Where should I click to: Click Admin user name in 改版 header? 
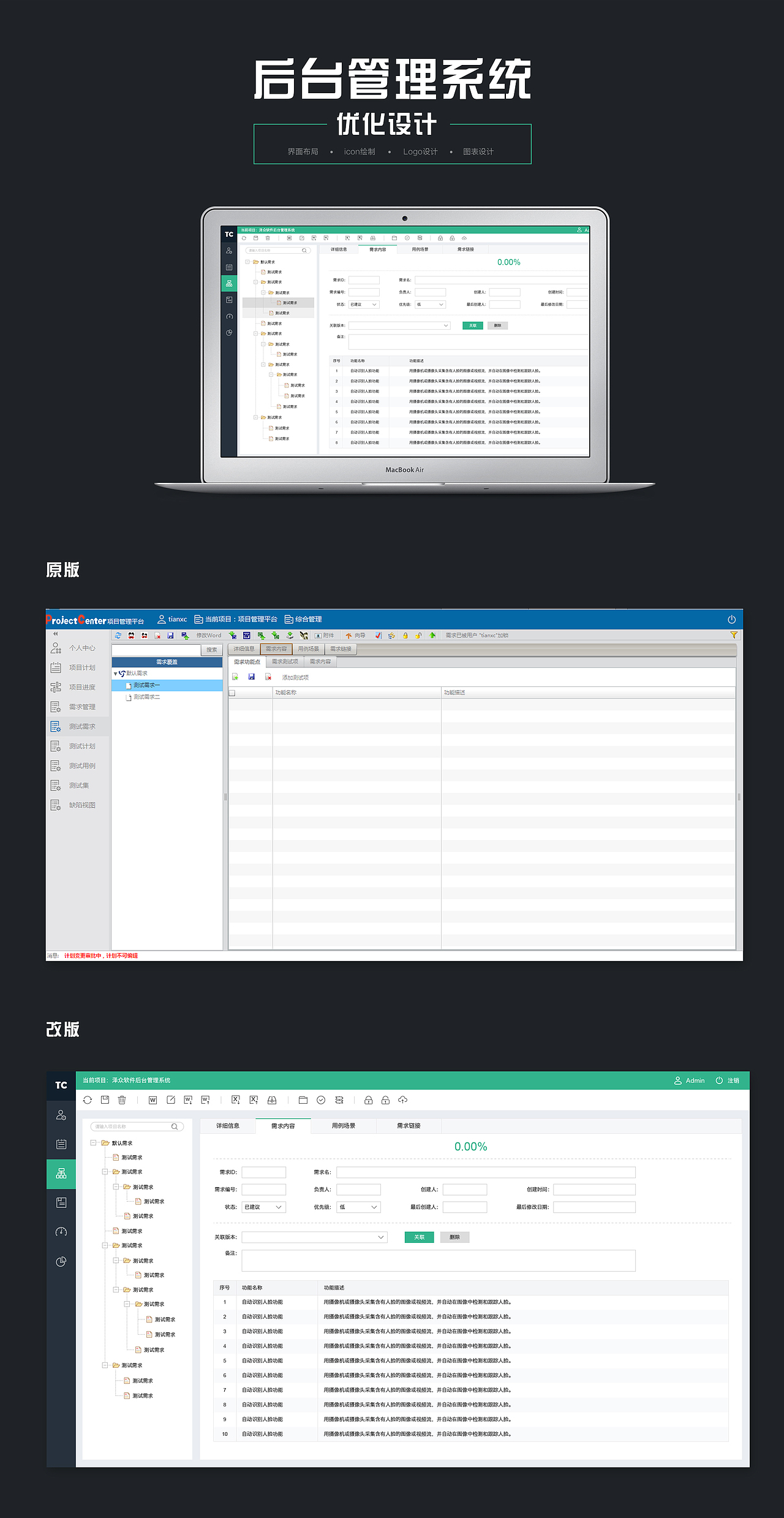[x=690, y=1080]
